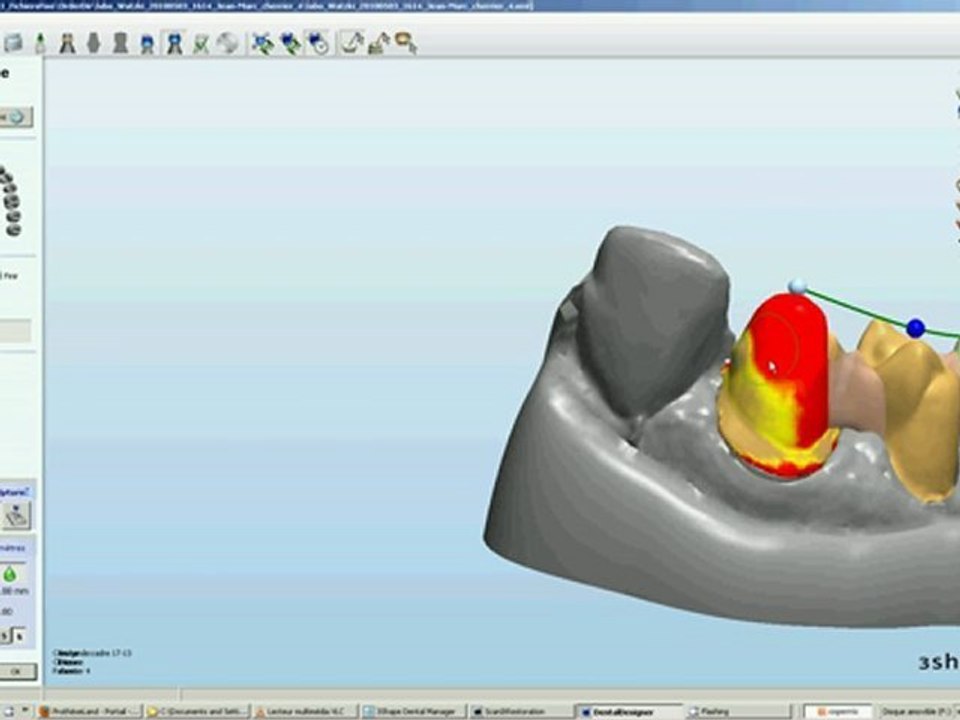Click the sculpt tool icon in left panel
The height and width of the screenshot is (720, 960).
click(16, 516)
